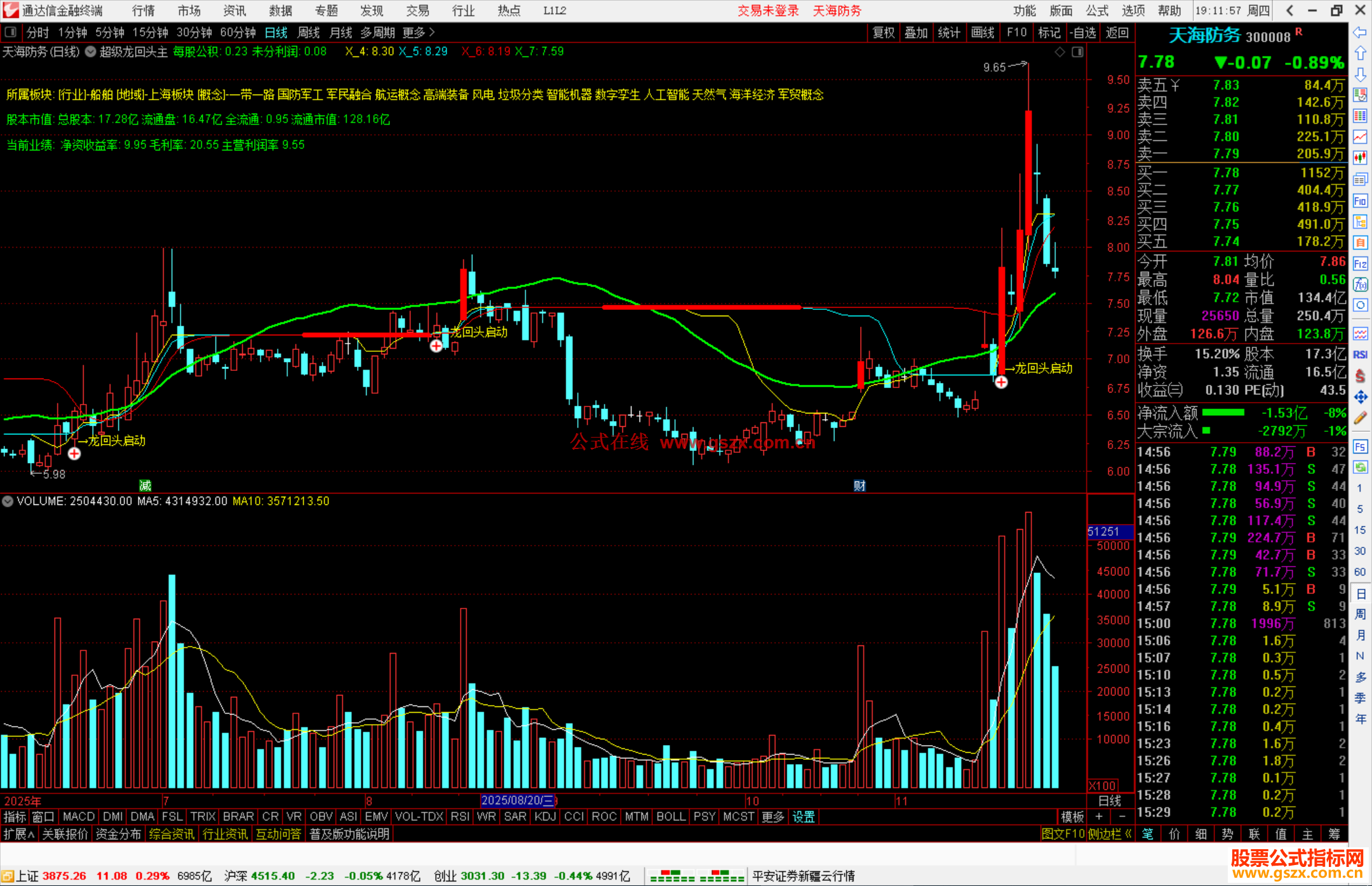
Task: Click the RSI indicator sidebar icon
Action: (1360, 354)
